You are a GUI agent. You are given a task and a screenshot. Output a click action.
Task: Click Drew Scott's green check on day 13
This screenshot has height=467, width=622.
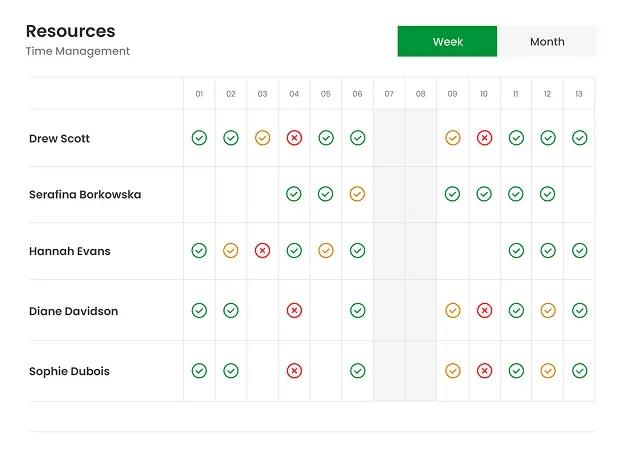pos(579,138)
